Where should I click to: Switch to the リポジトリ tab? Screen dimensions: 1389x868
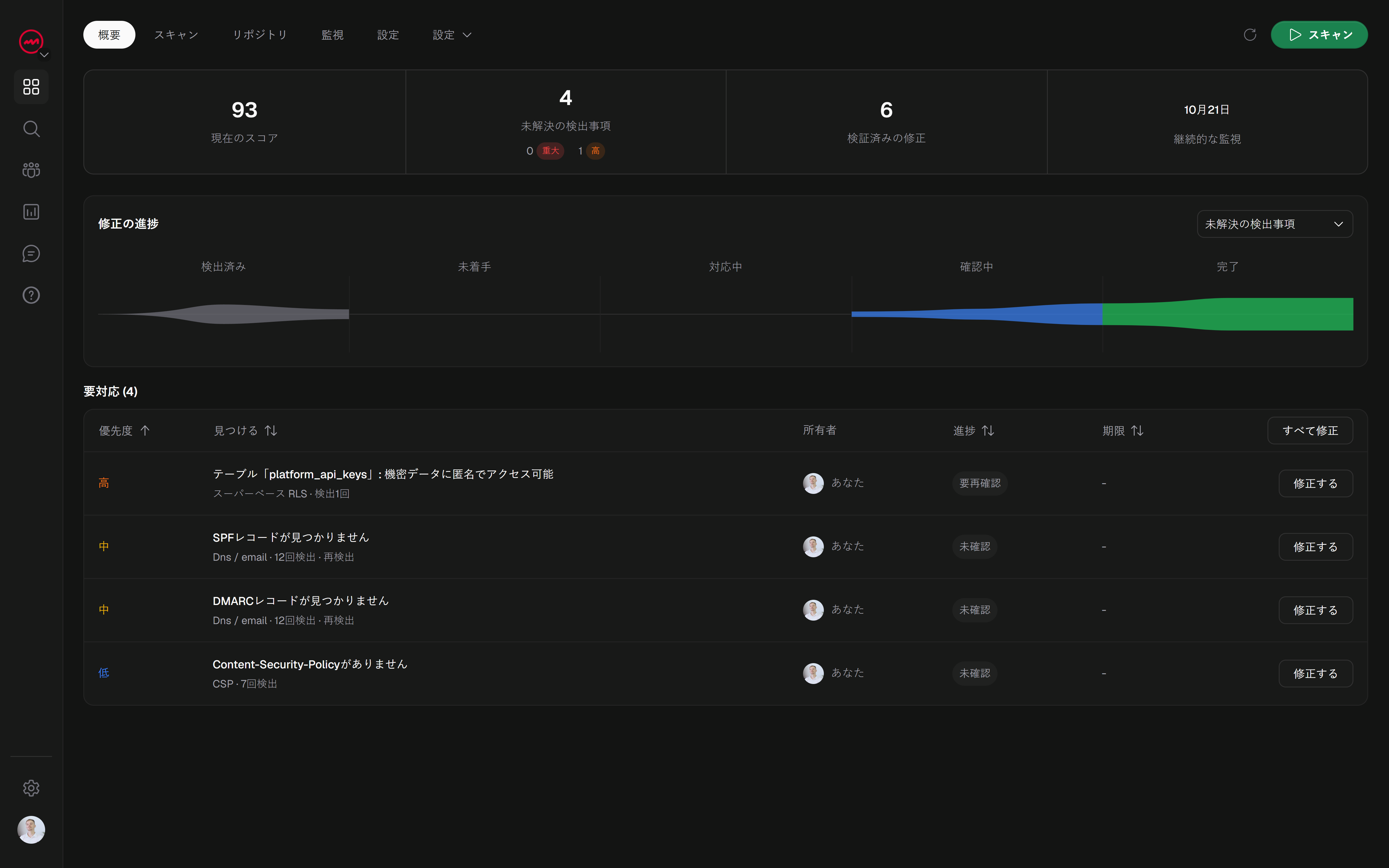pos(260,35)
